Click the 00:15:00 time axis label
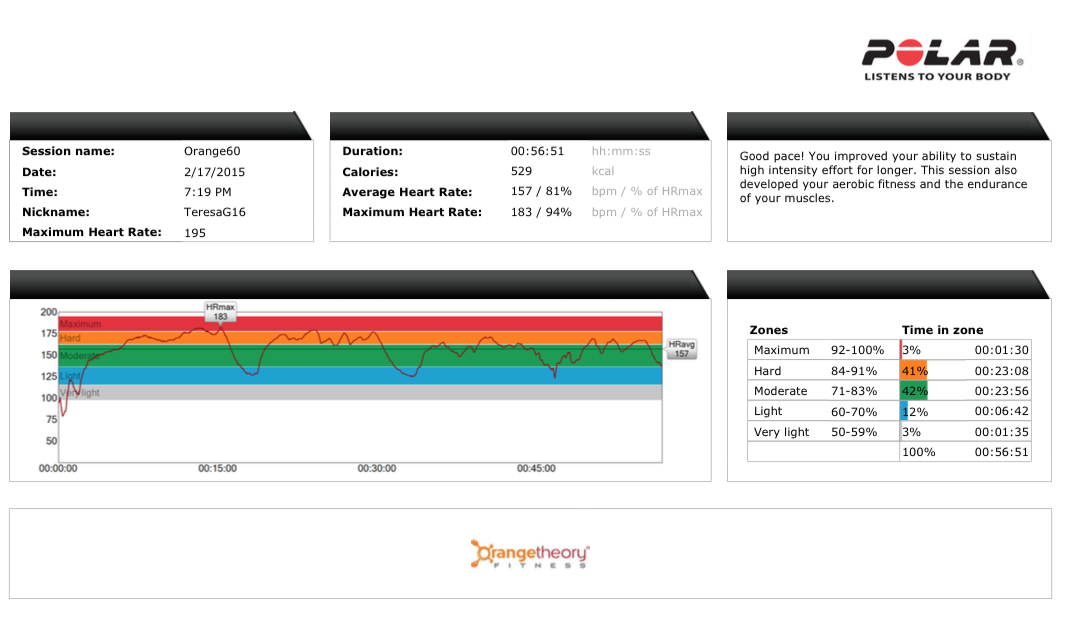 click(x=217, y=468)
